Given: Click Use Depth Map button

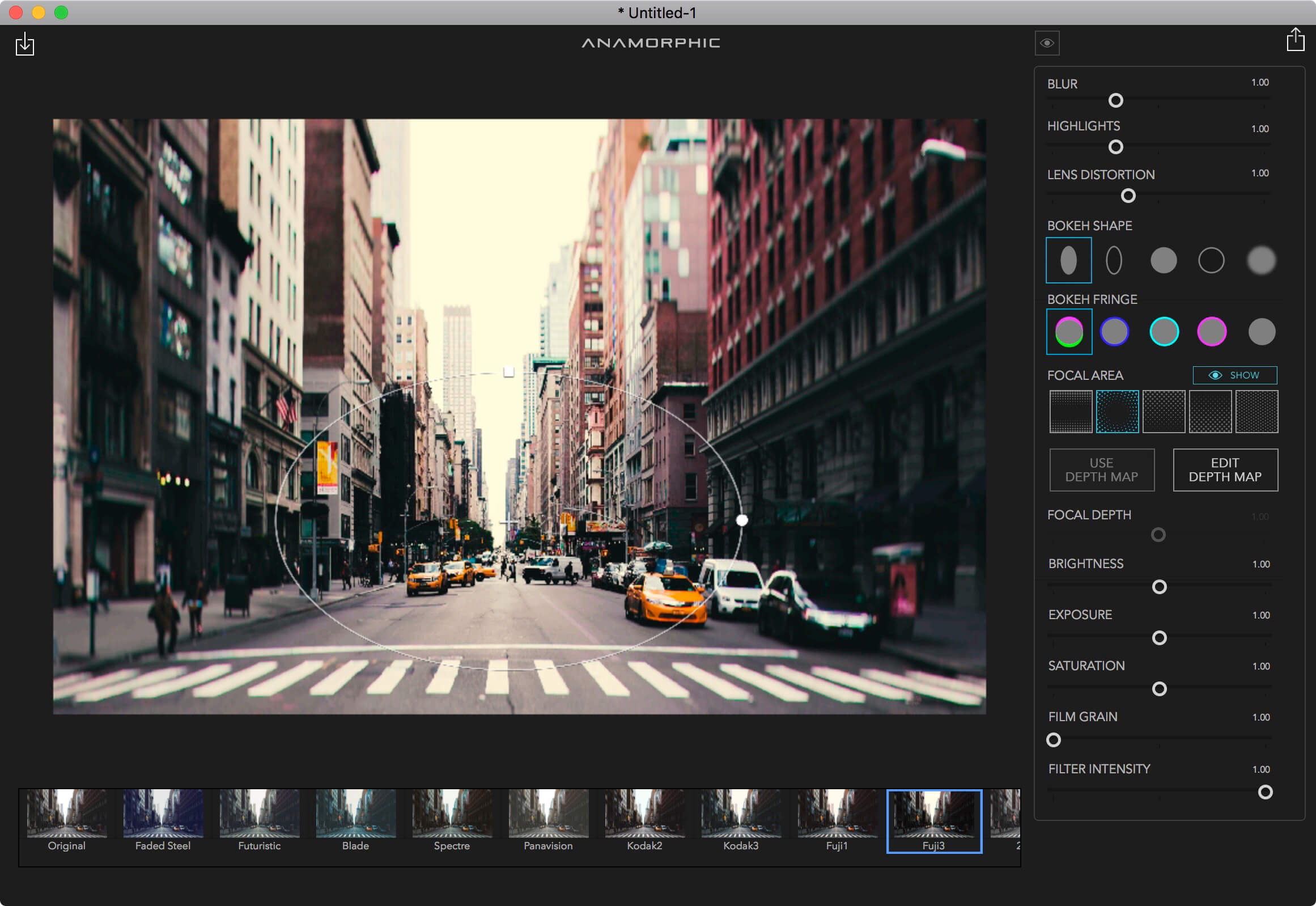Looking at the screenshot, I should 1101,470.
